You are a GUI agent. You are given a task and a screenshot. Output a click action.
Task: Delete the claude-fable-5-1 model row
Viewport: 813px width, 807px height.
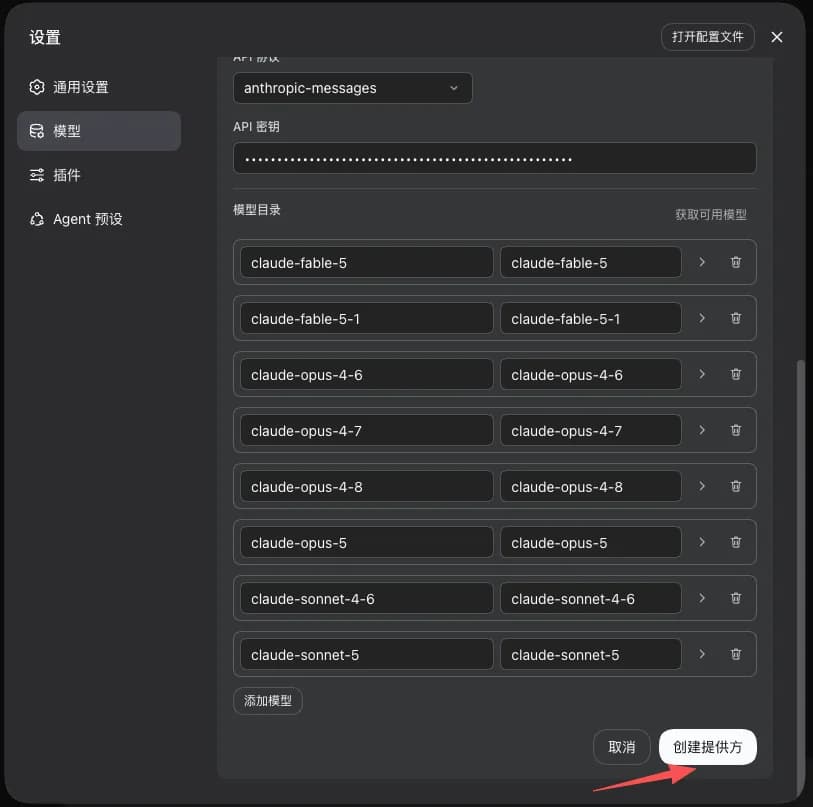click(735, 318)
